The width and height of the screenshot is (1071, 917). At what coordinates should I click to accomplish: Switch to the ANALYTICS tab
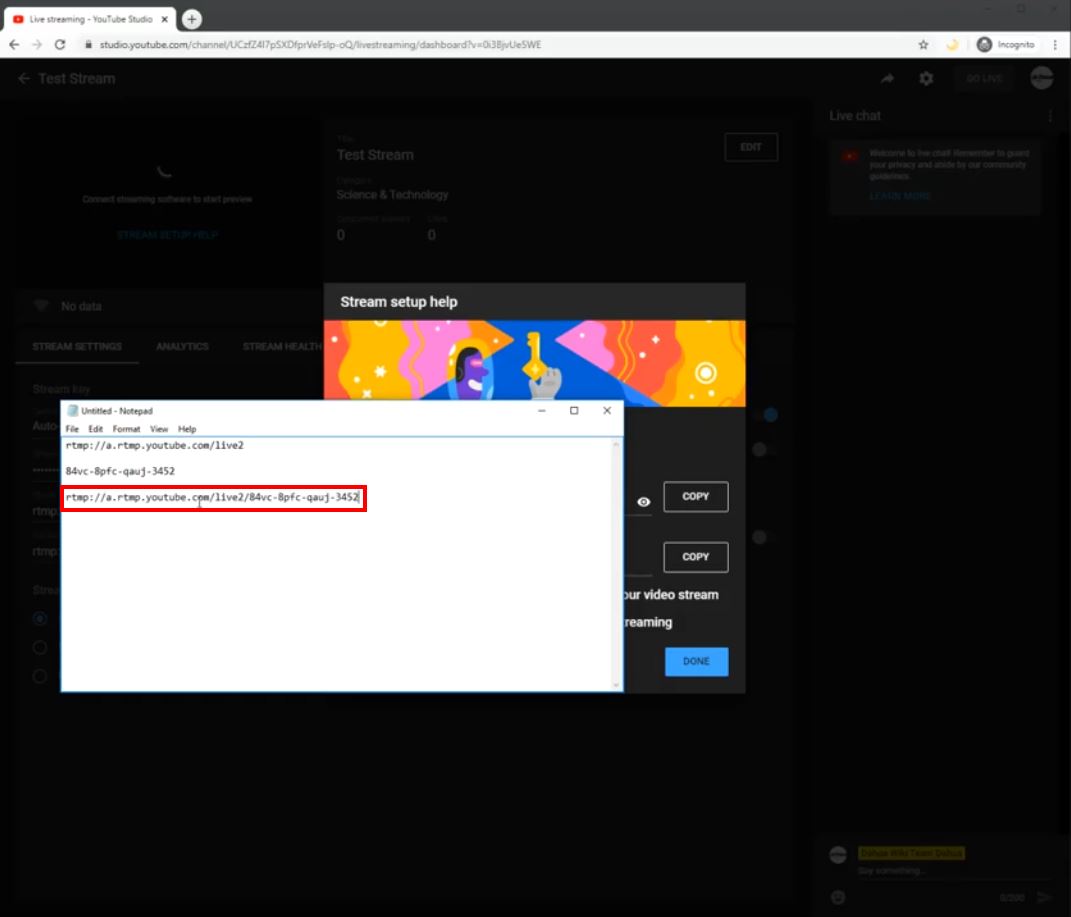point(182,346)
